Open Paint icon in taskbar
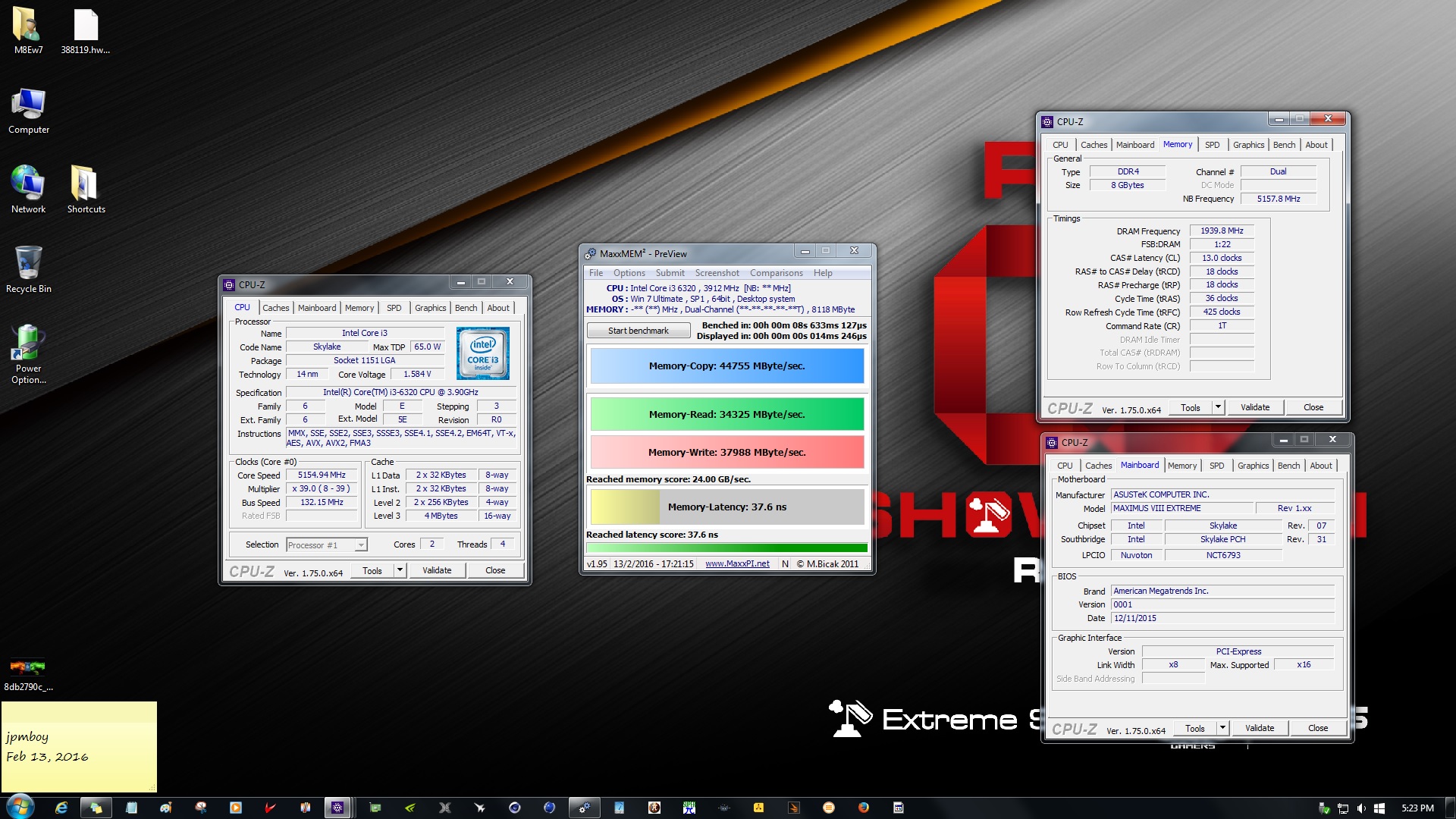The image size is (1456, 819). [x=166, y=808]
